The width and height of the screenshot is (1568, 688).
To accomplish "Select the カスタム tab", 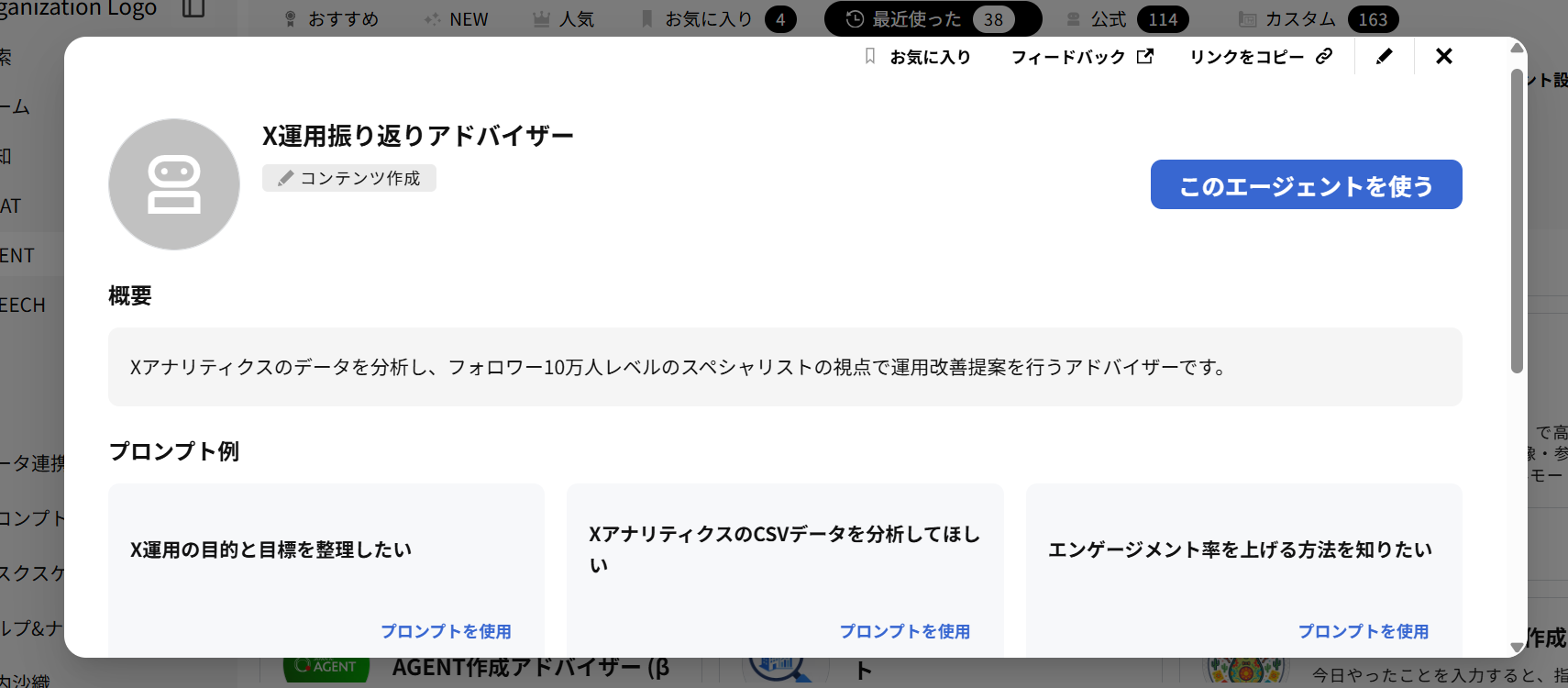I will click(1319, 19).
